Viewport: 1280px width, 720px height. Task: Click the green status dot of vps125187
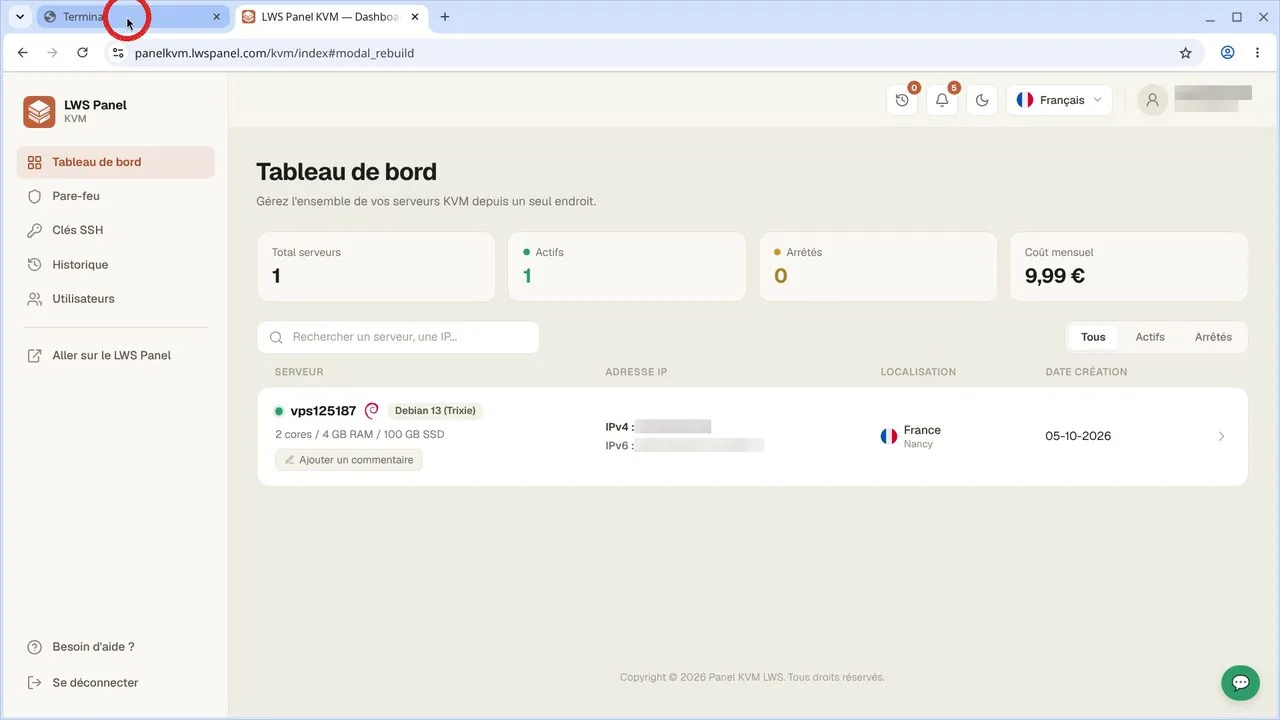point(279,411)
